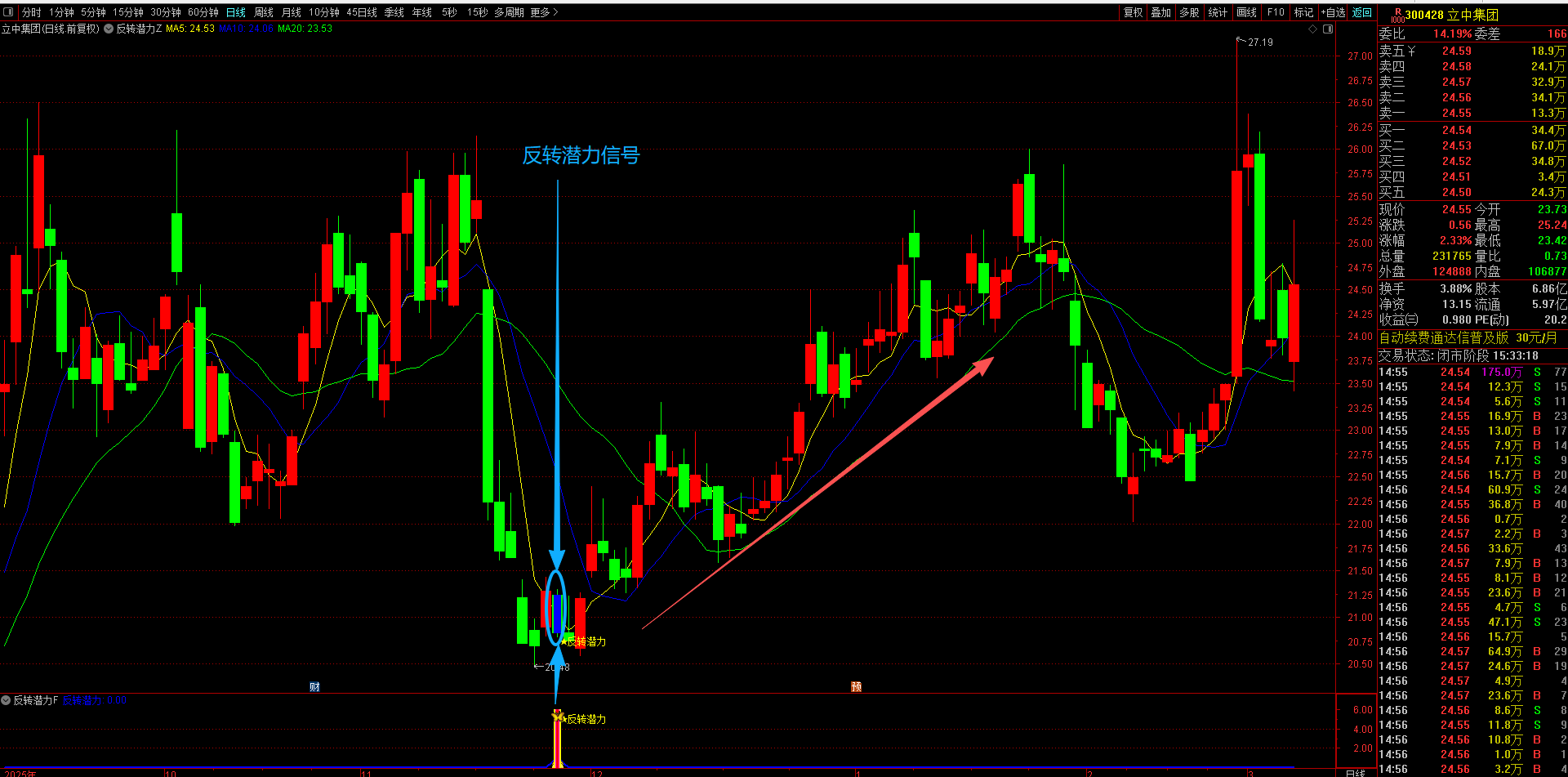
Task: Click the 总量 231765 value
Action: coord(1452,256)
